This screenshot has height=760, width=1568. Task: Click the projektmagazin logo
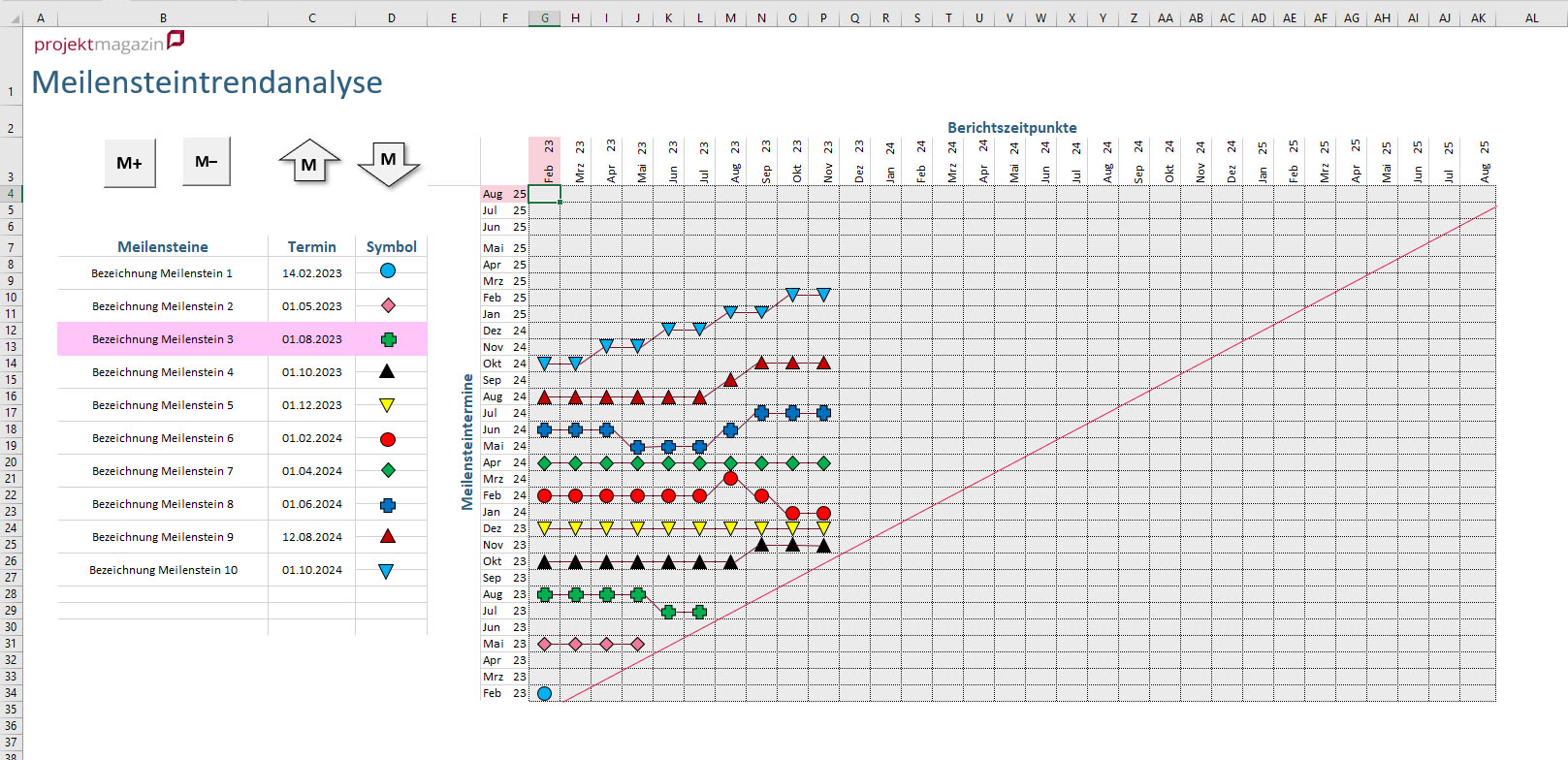[109, 43]
